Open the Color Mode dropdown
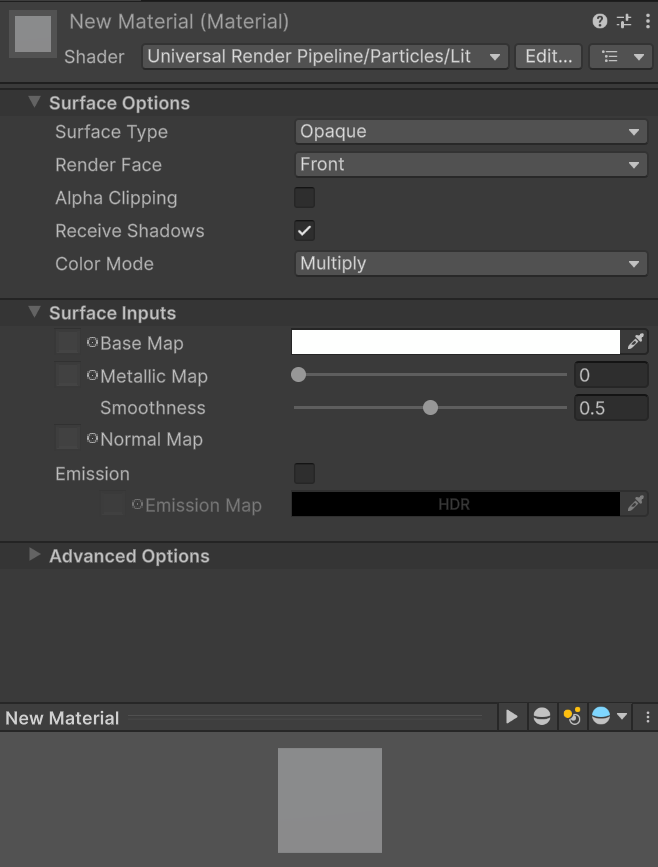This screenshot has height=867, width=658. (x=471, y=264)
